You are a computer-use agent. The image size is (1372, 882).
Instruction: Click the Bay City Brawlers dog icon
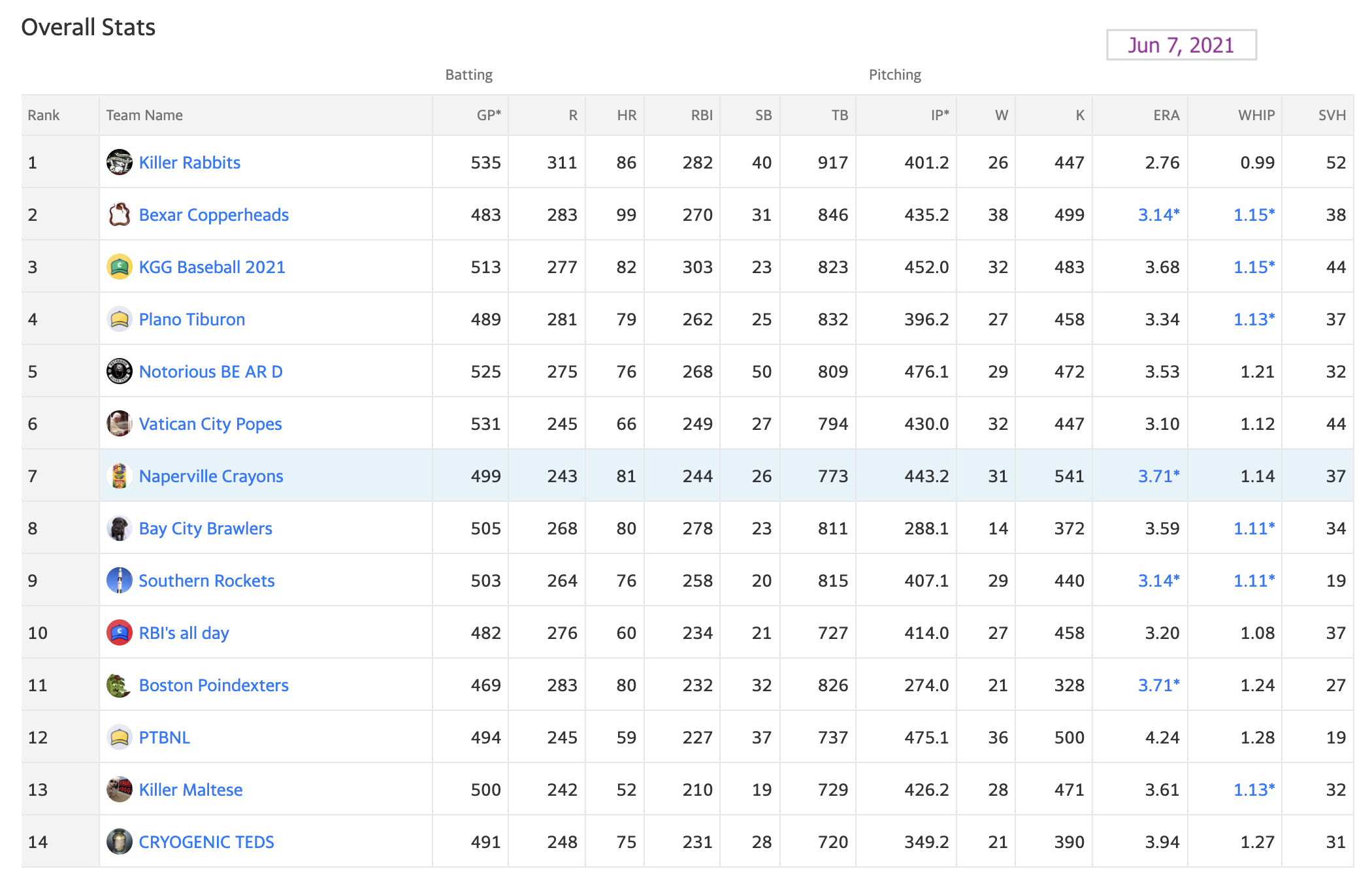tap(119, 528)
